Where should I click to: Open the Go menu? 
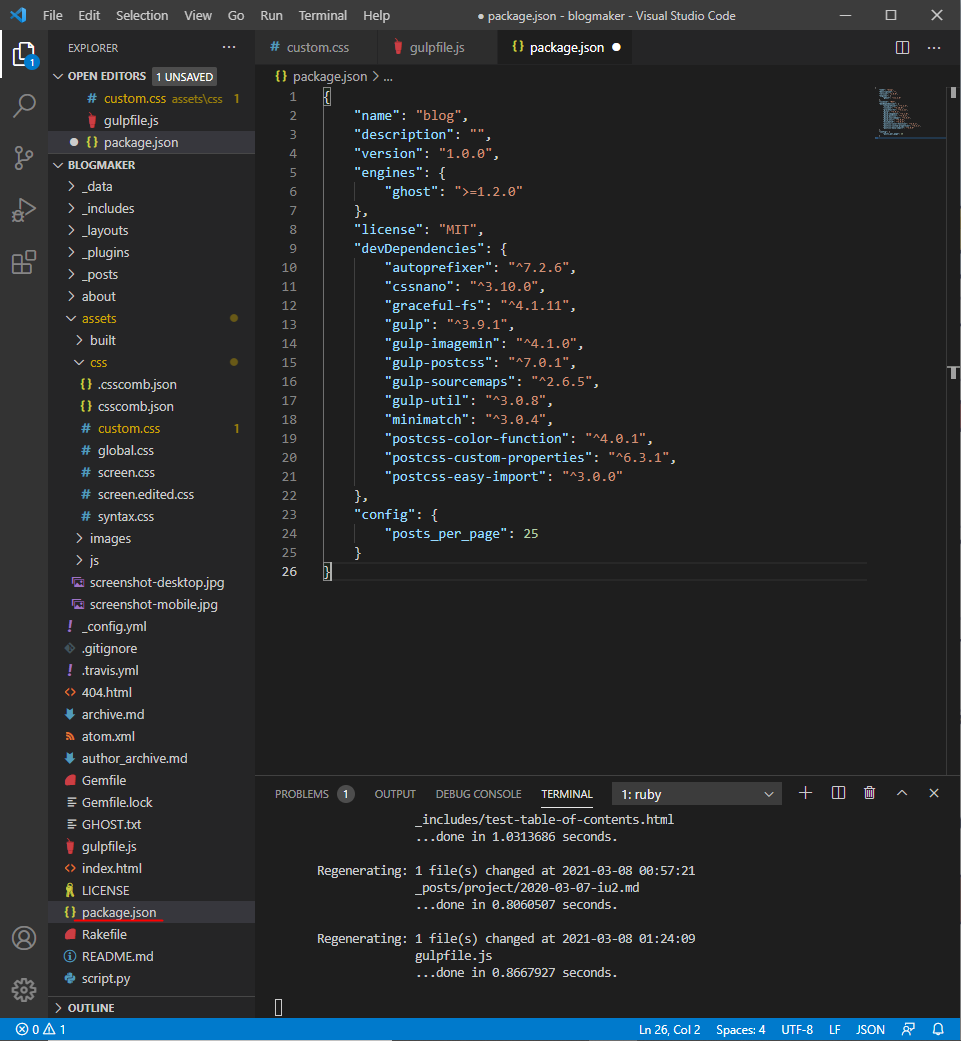[x=236, y=15]
